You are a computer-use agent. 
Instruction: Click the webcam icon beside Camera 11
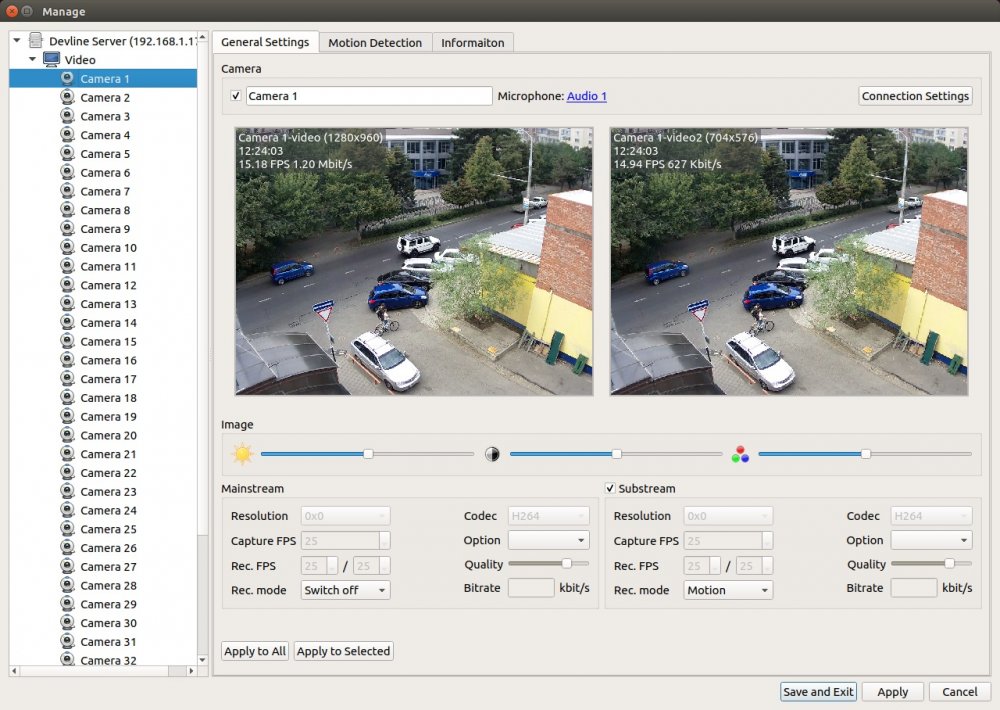tap(67, 266)
